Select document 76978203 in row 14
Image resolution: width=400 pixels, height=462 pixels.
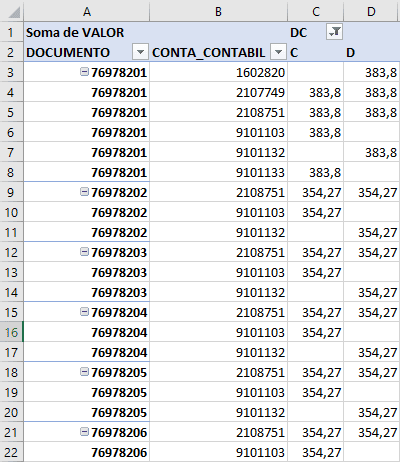click(87, 292)
